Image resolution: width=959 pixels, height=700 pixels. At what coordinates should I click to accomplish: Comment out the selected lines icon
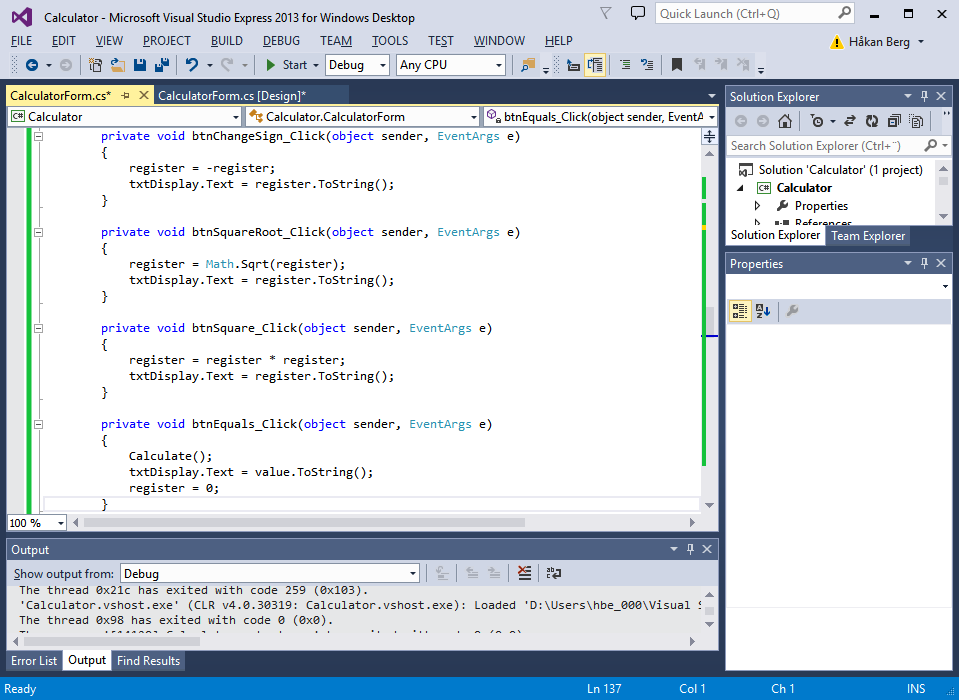point(624,64)
